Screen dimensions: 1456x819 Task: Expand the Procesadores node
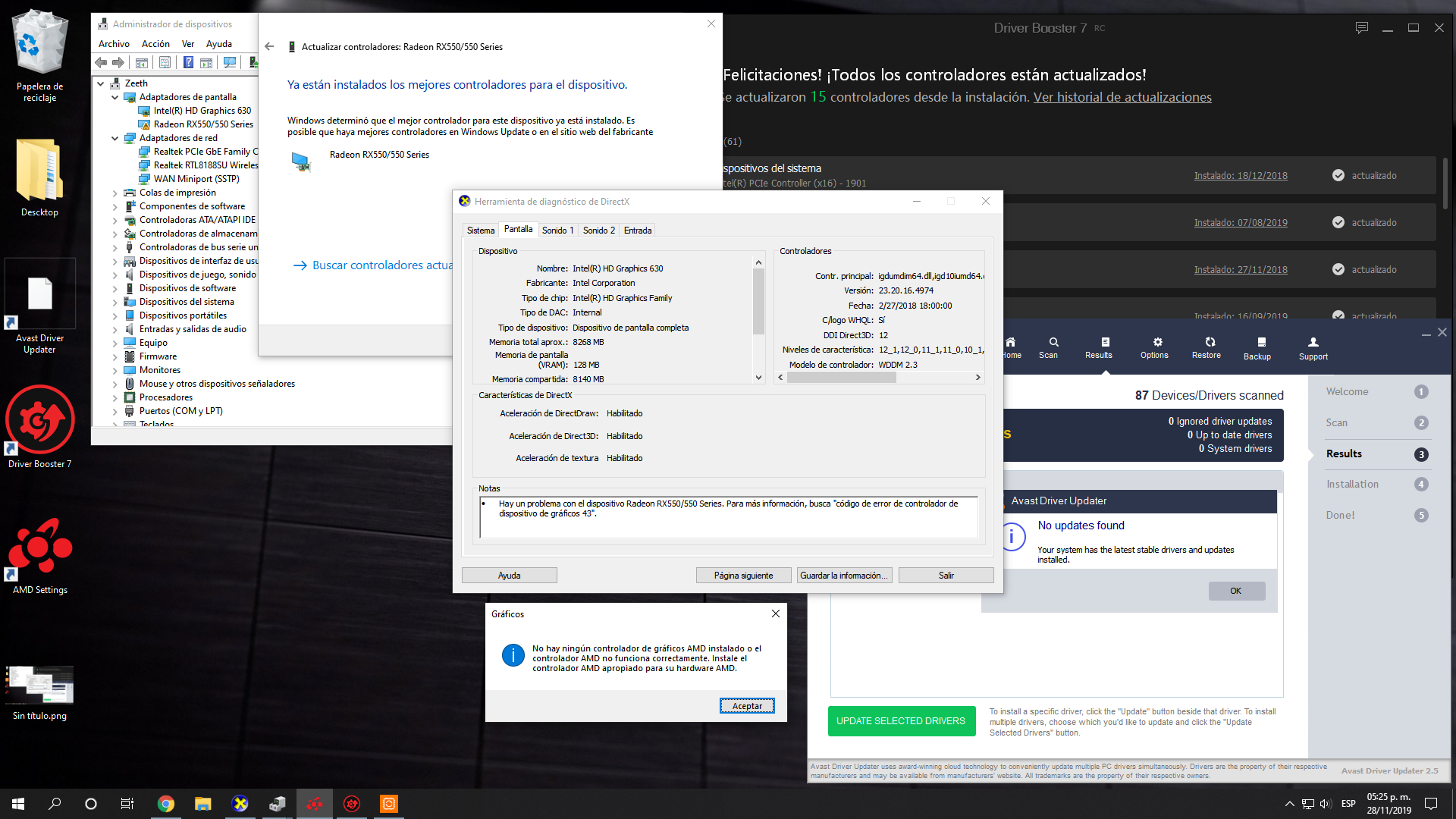tap(115, 398)
